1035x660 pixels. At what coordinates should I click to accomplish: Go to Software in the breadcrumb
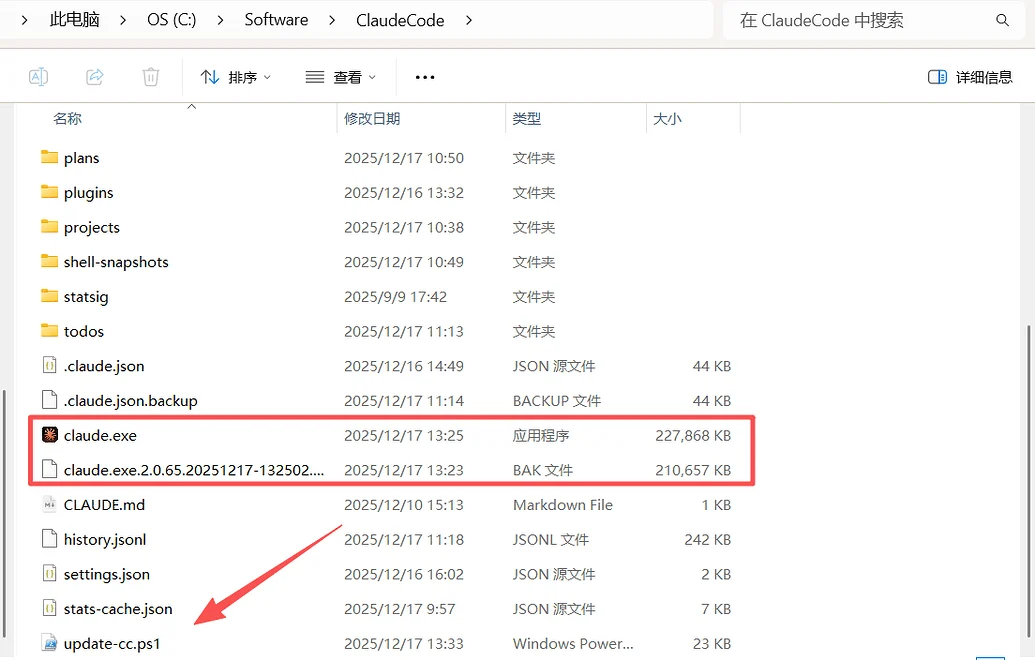point(276,20)
